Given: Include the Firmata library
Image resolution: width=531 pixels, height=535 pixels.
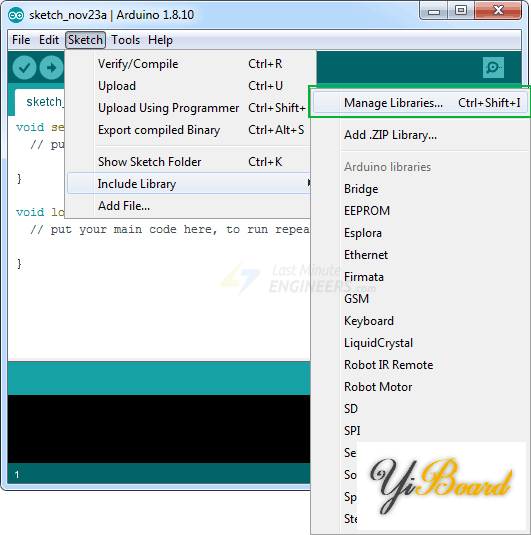Looking at the screenshot, I should pyautogui.click(x=420, y=277).
